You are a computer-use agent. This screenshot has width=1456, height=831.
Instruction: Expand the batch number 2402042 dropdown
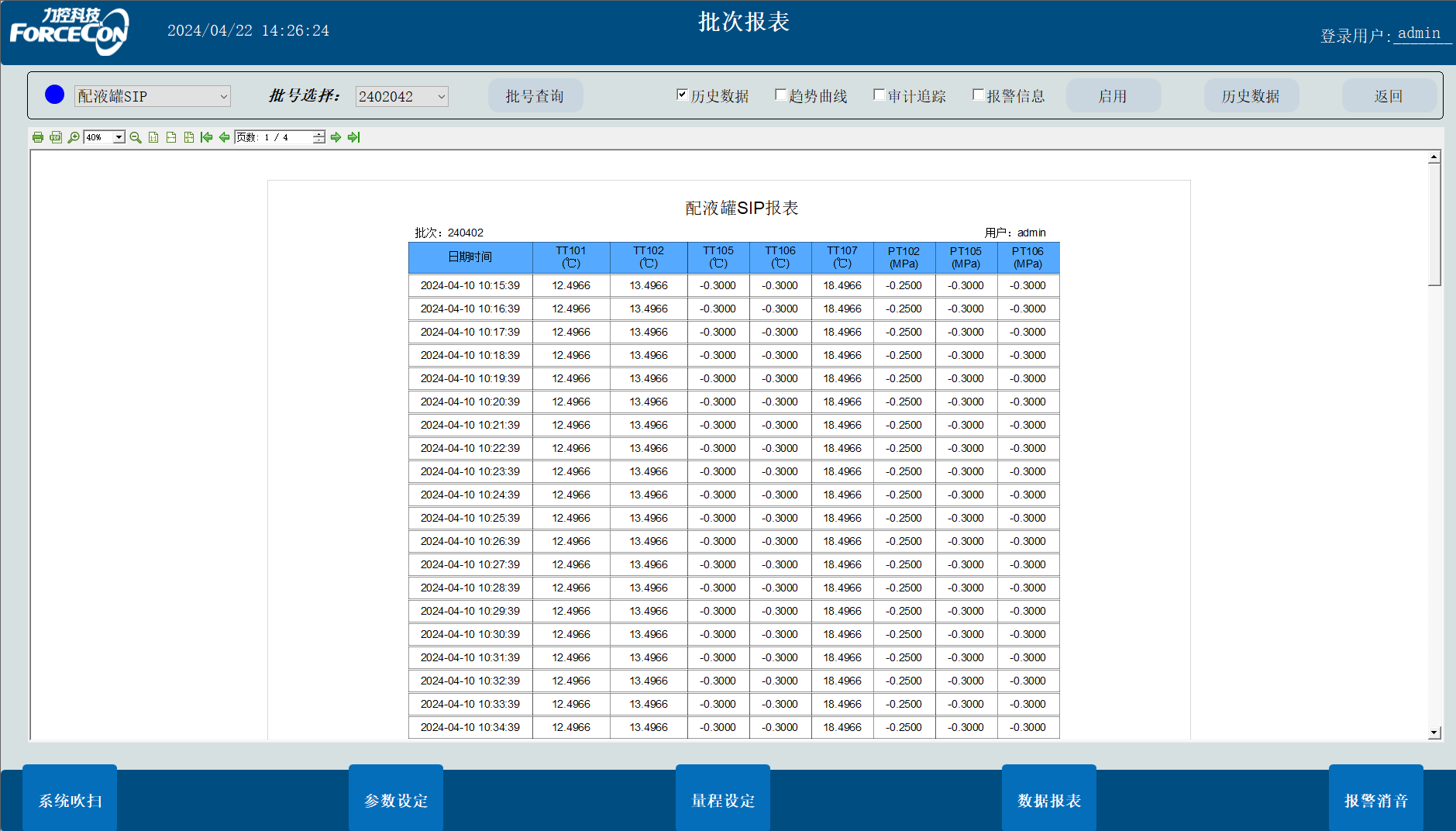coord(441,96)
